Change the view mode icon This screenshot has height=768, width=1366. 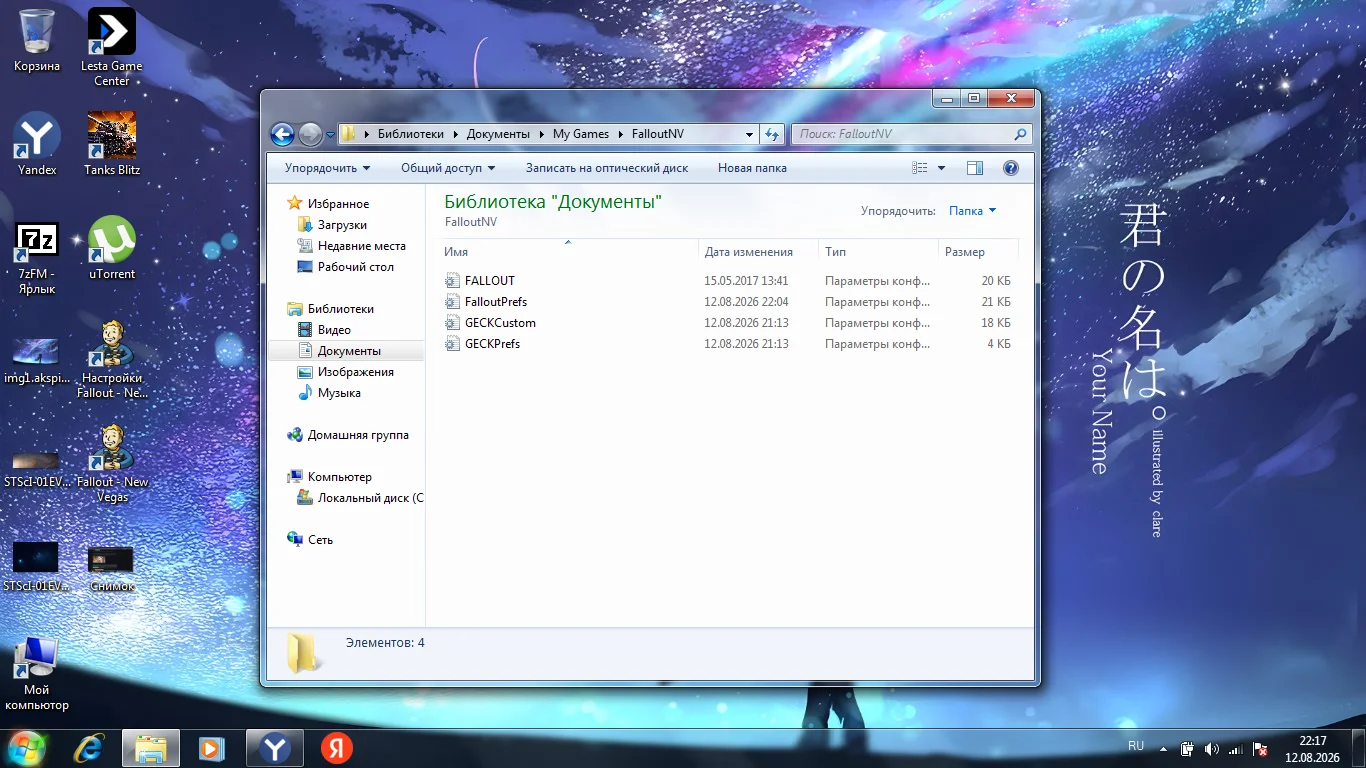pyautogui.click(x=920, y=168)
